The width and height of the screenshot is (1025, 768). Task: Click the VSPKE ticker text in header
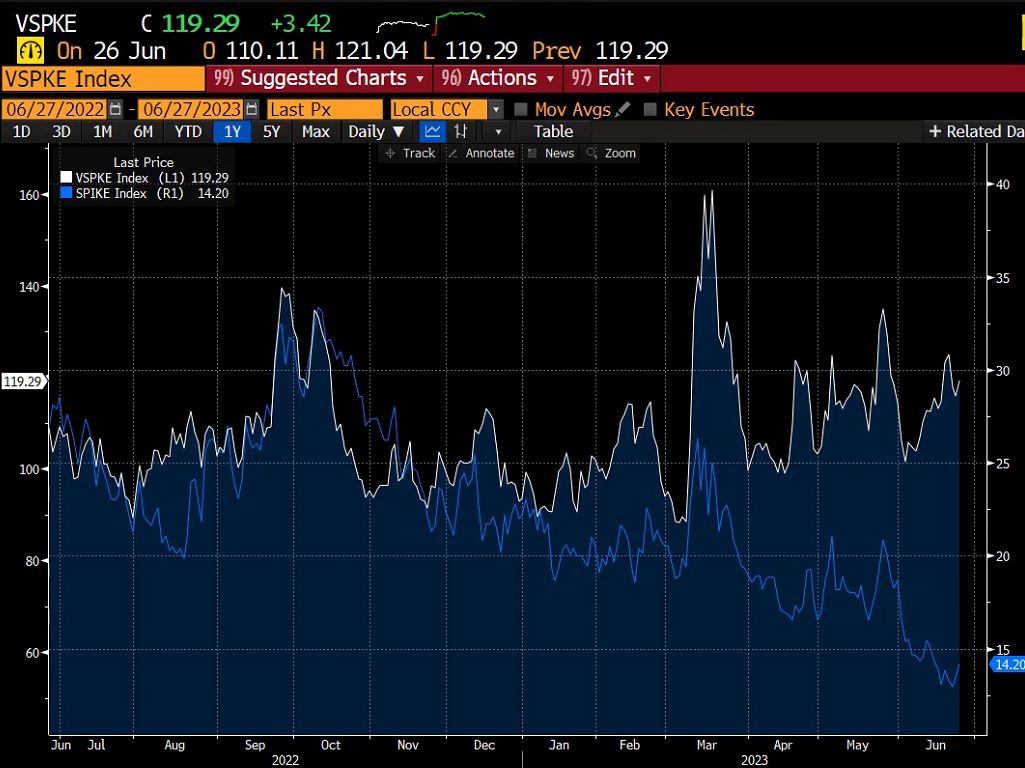(46, 24)
